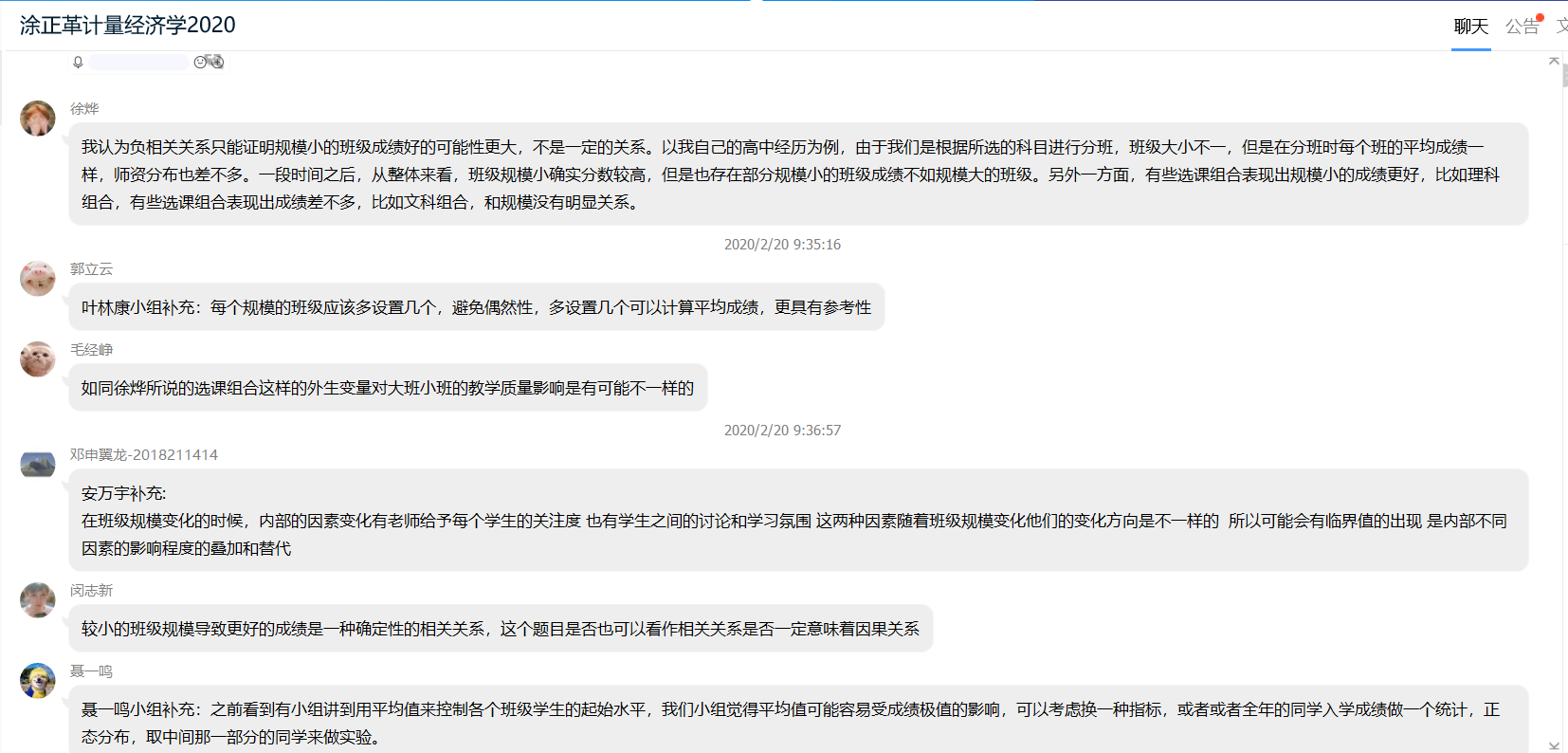Click the sender name 闵志新
The width and height of the screenshot is (1568, 753).
click(91, 591)
